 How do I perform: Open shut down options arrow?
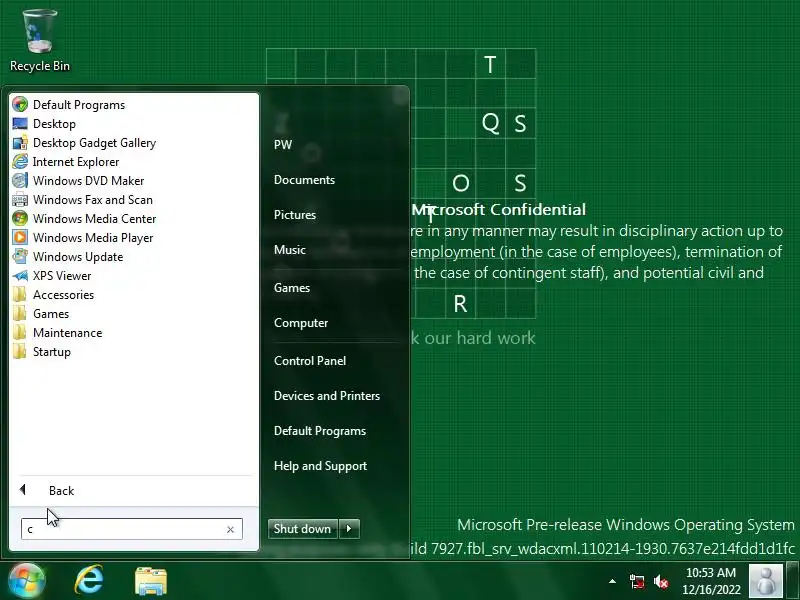click(349, 529)
